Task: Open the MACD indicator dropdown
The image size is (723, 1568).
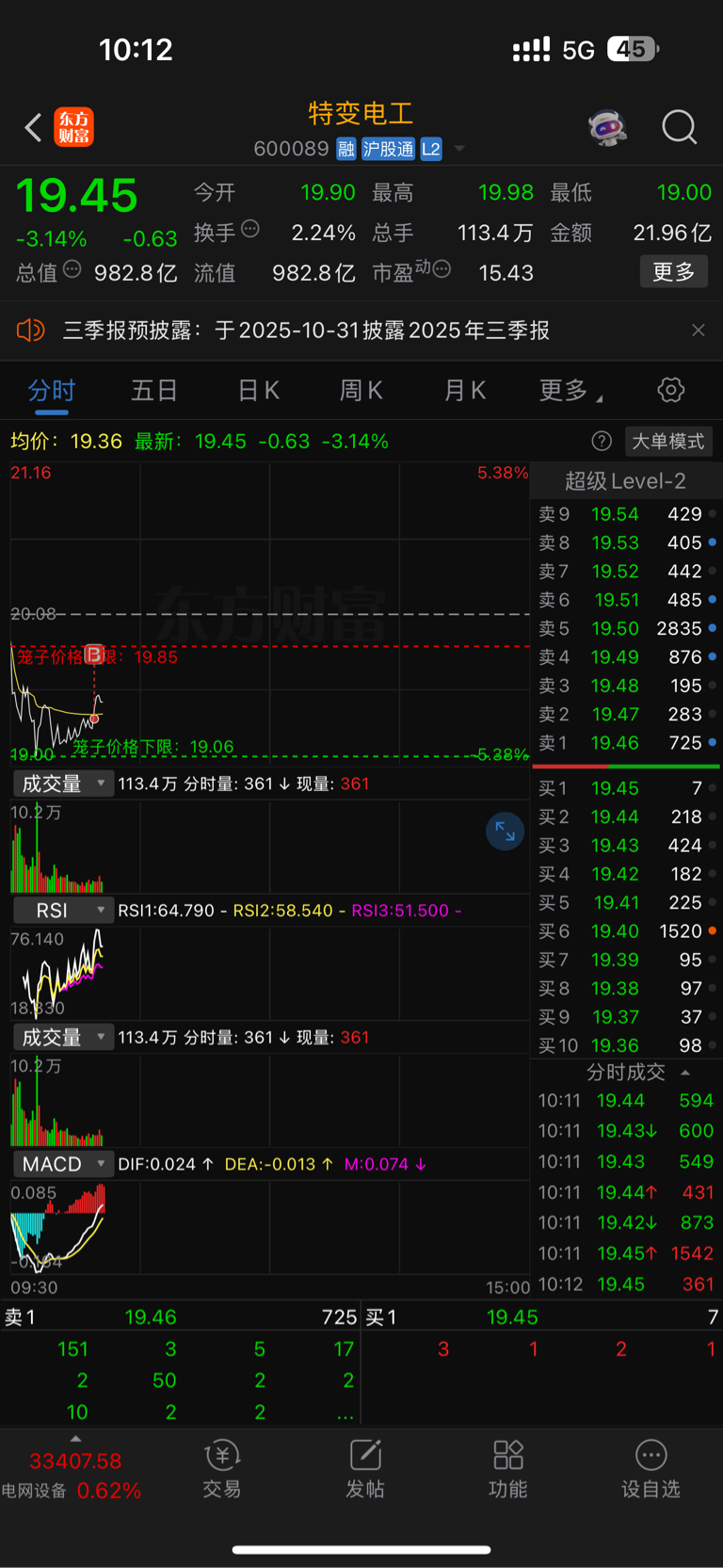Action: [x=63, y=1164]
